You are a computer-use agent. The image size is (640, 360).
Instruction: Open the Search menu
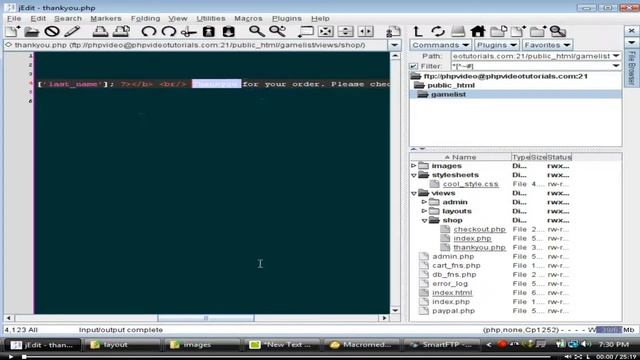[68, 18]
